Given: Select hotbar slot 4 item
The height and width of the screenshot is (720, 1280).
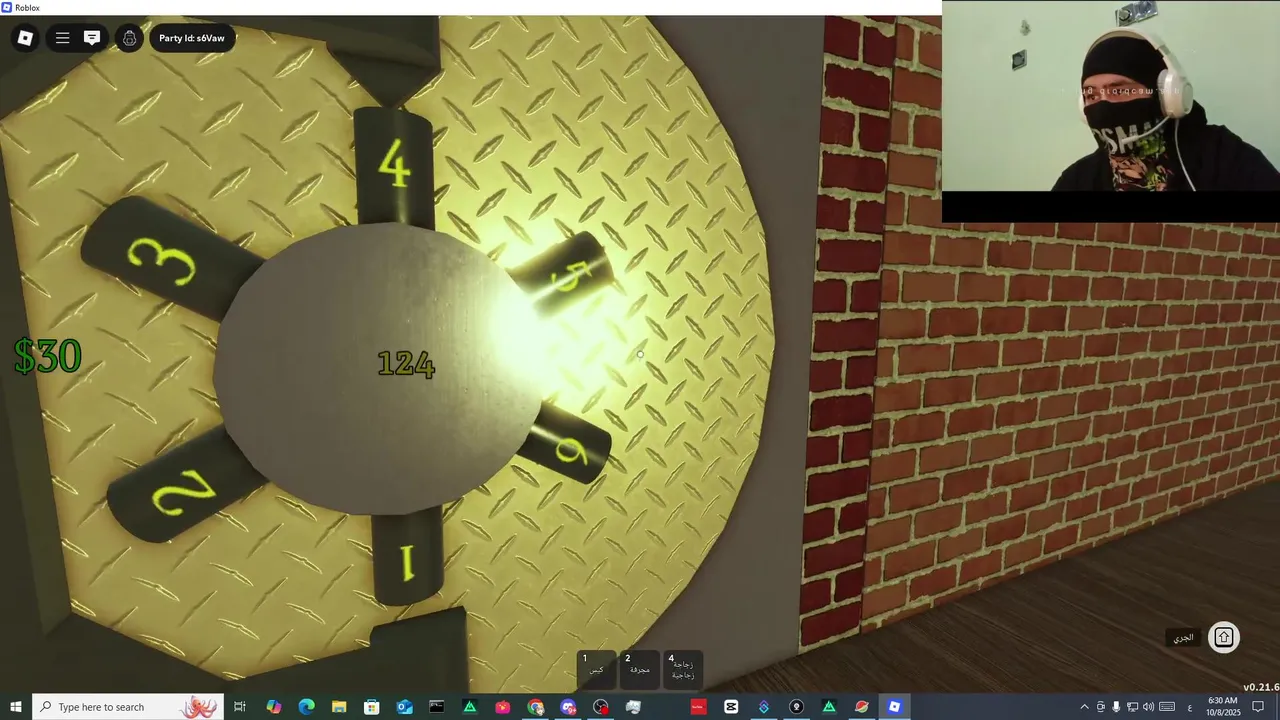Looking at the screenshot, I should point(682,668).
